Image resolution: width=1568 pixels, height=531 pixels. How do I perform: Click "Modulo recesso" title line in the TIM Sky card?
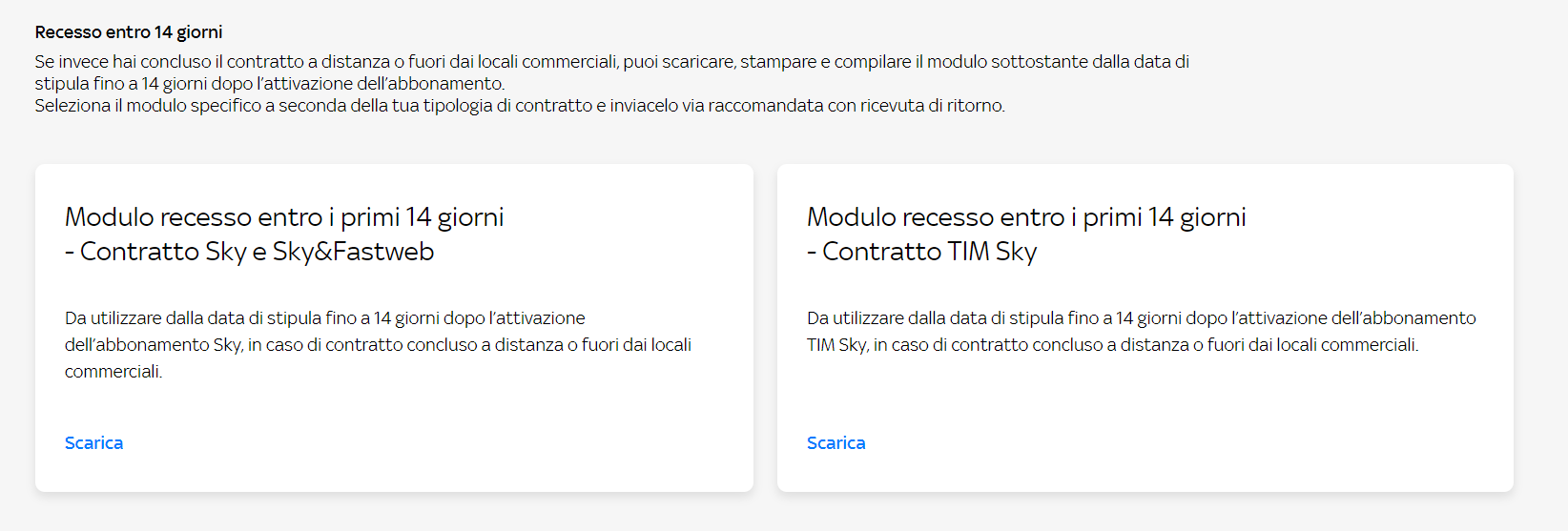pos(1026,217)
